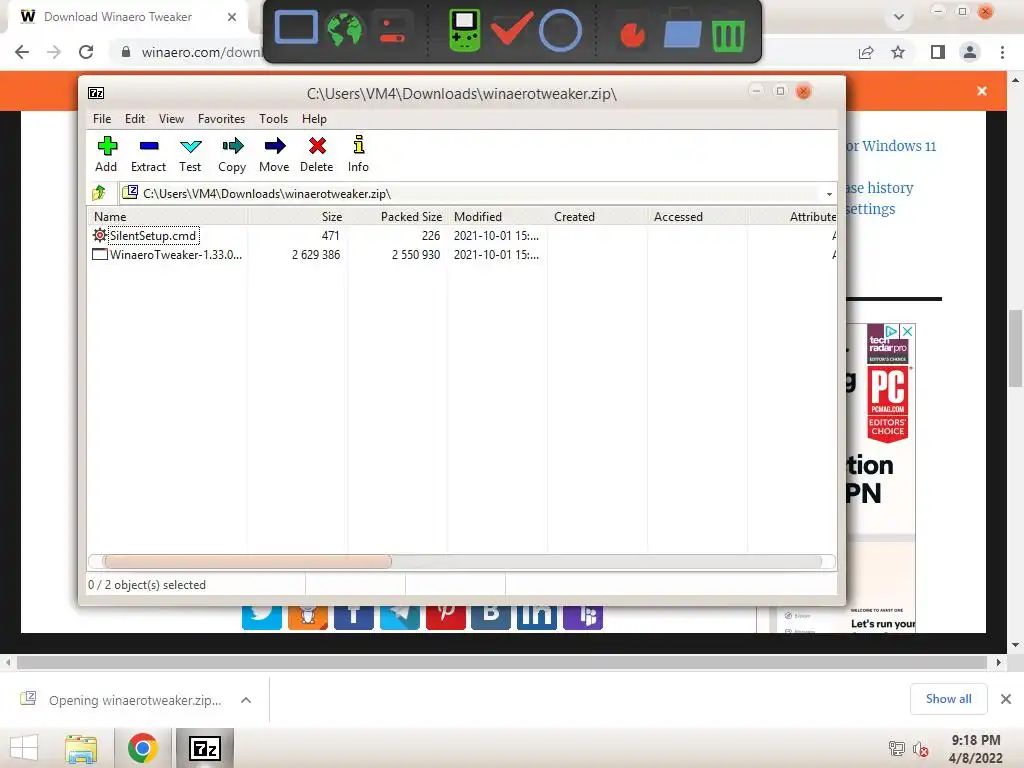Click the red pie timer icon
The image size is (1024, 768).
(x=632, y=36)
